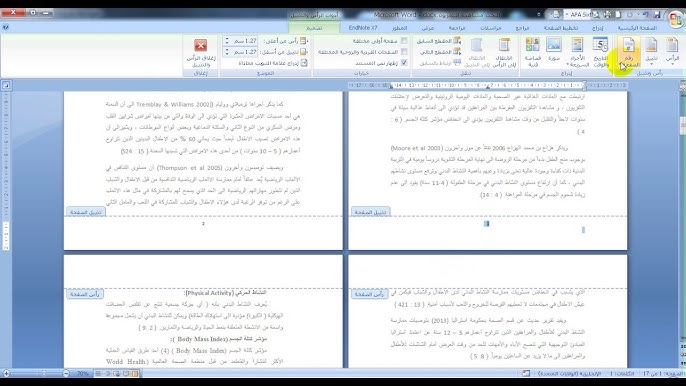Click page number 2 in left footer
This screenshot has height=386, width=686.
(203, 224)
